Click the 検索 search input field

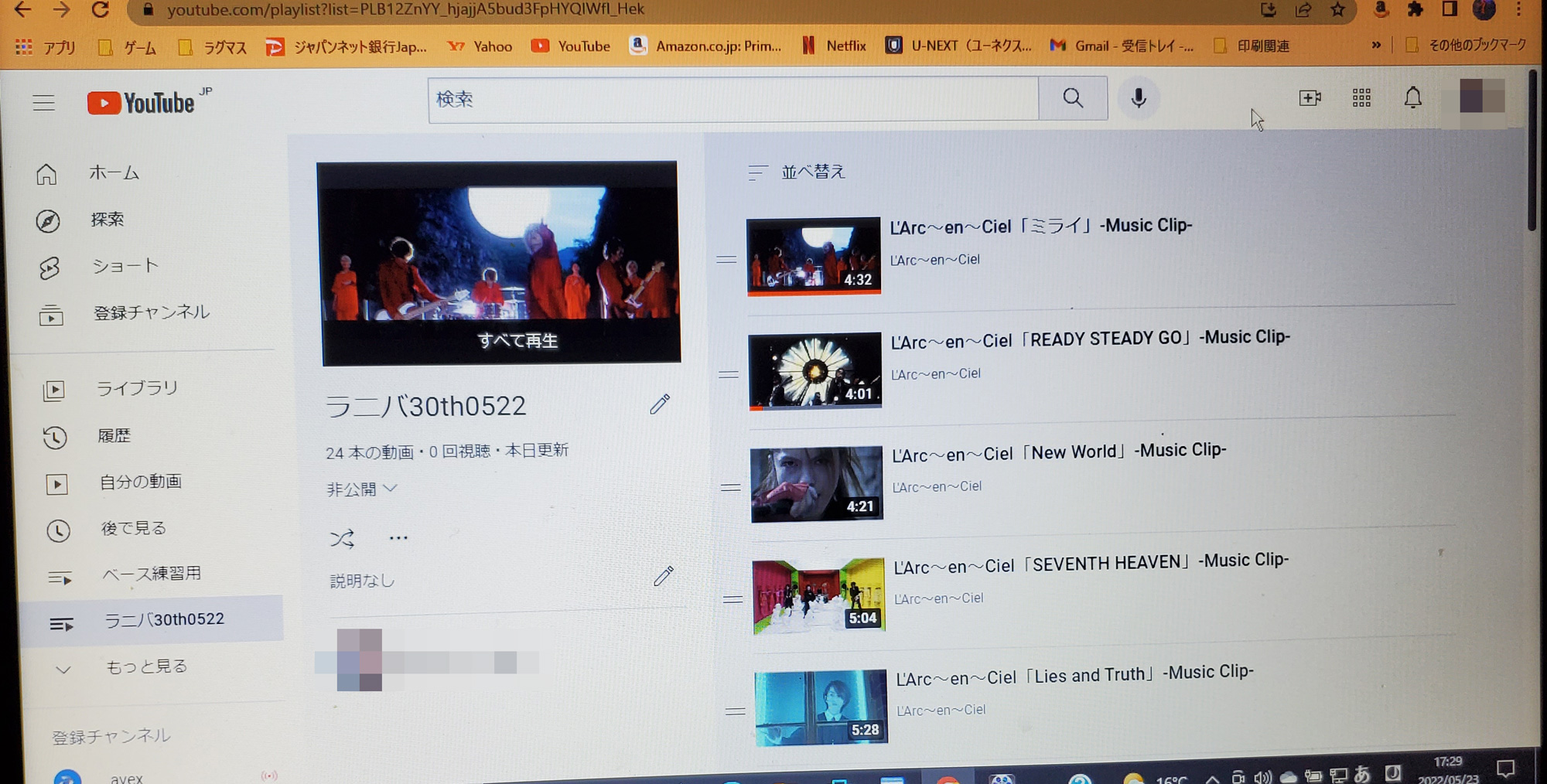point(733,99)
